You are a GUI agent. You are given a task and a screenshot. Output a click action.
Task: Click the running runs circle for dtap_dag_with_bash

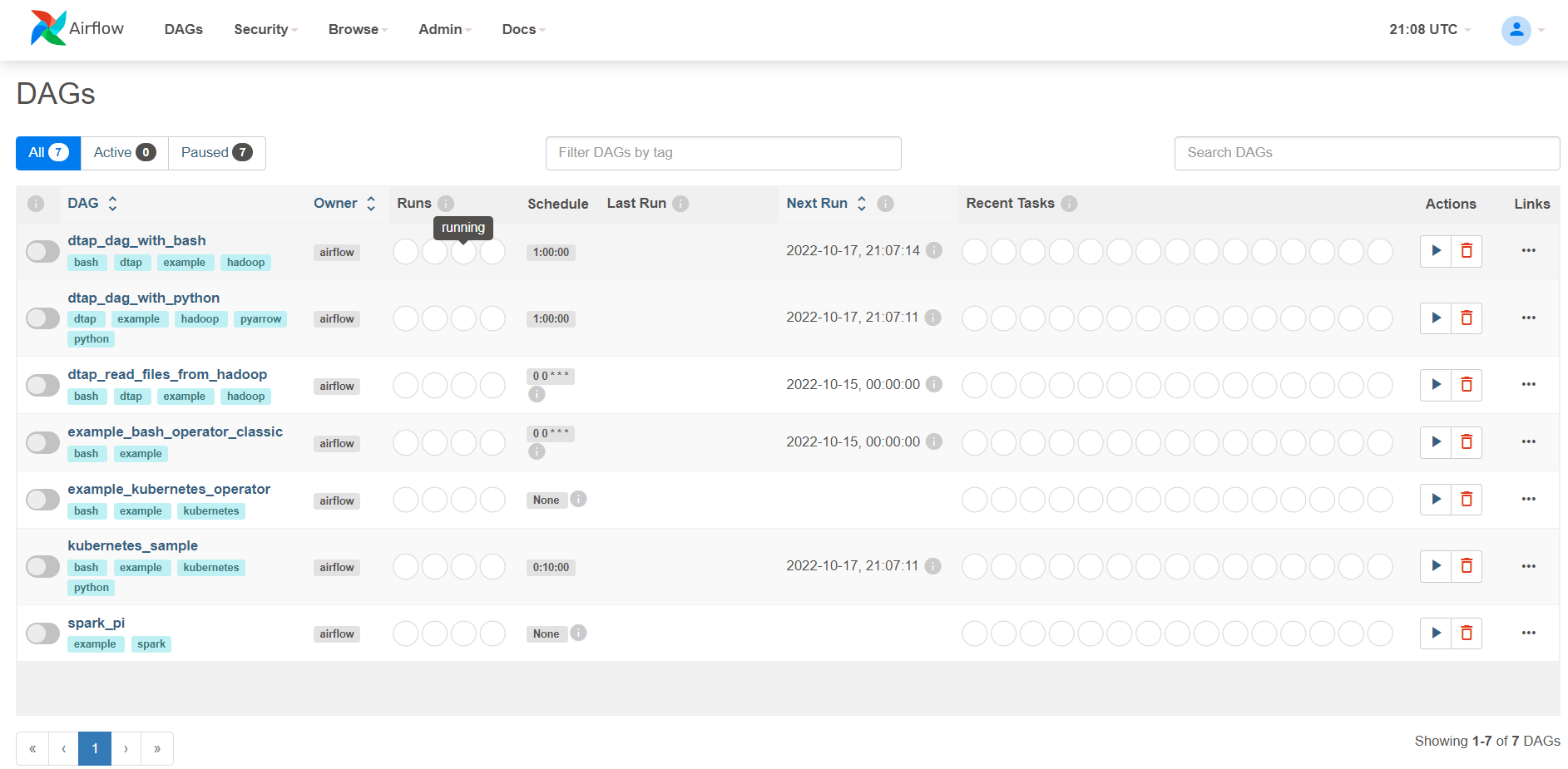(x=463, y=251)
